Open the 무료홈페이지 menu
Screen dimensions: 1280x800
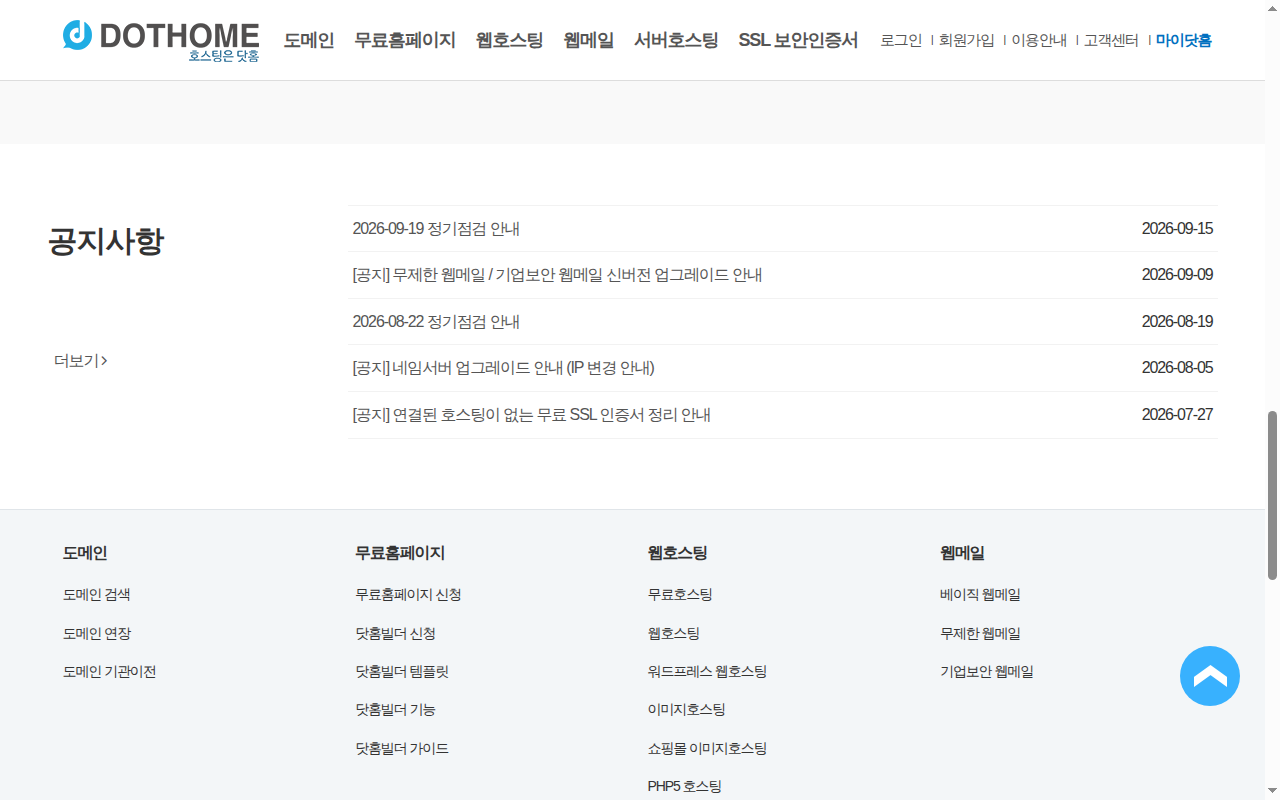pos(405,41)
